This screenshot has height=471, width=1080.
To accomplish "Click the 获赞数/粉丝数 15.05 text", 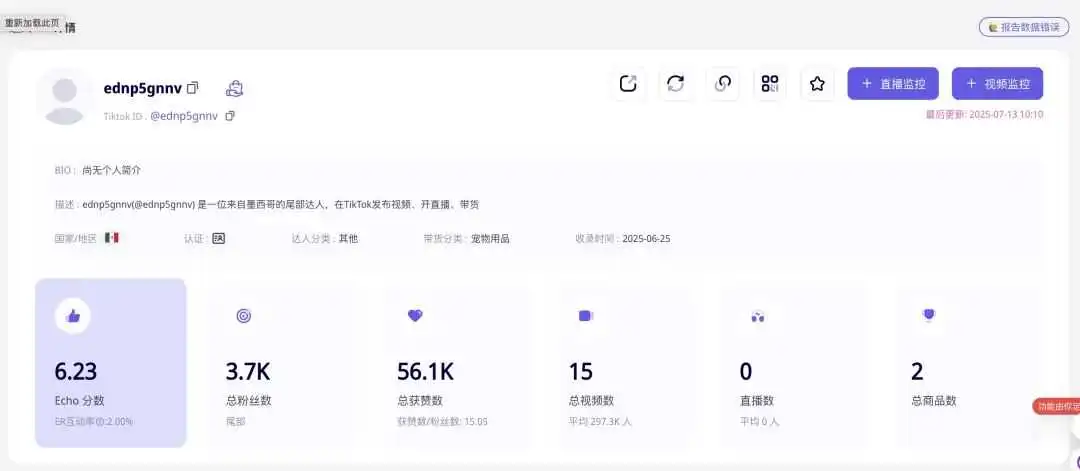I will coord(442,421).
